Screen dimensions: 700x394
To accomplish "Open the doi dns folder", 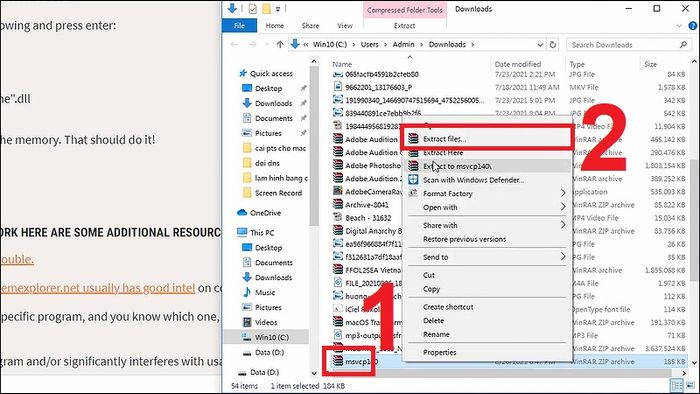I will point(267,163).
